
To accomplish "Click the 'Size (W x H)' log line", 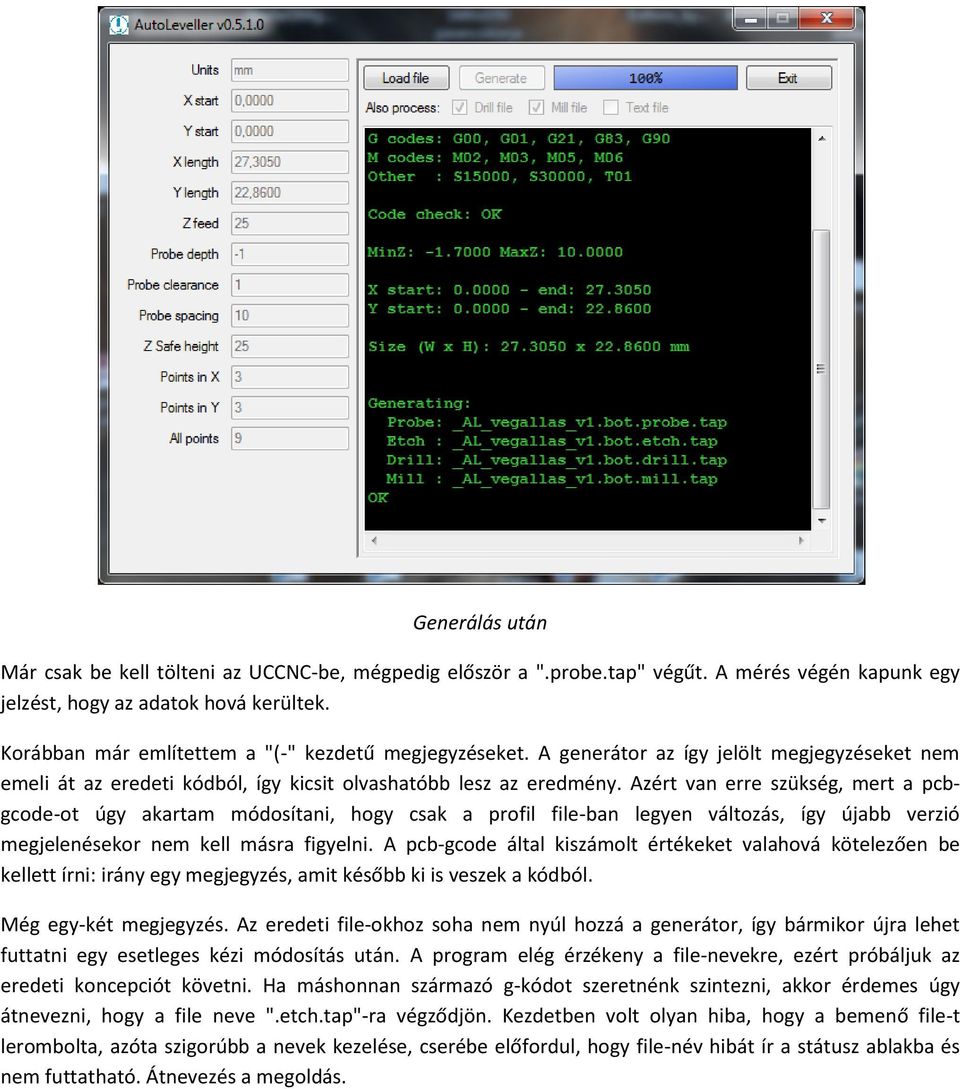I will tap(529, 347).
